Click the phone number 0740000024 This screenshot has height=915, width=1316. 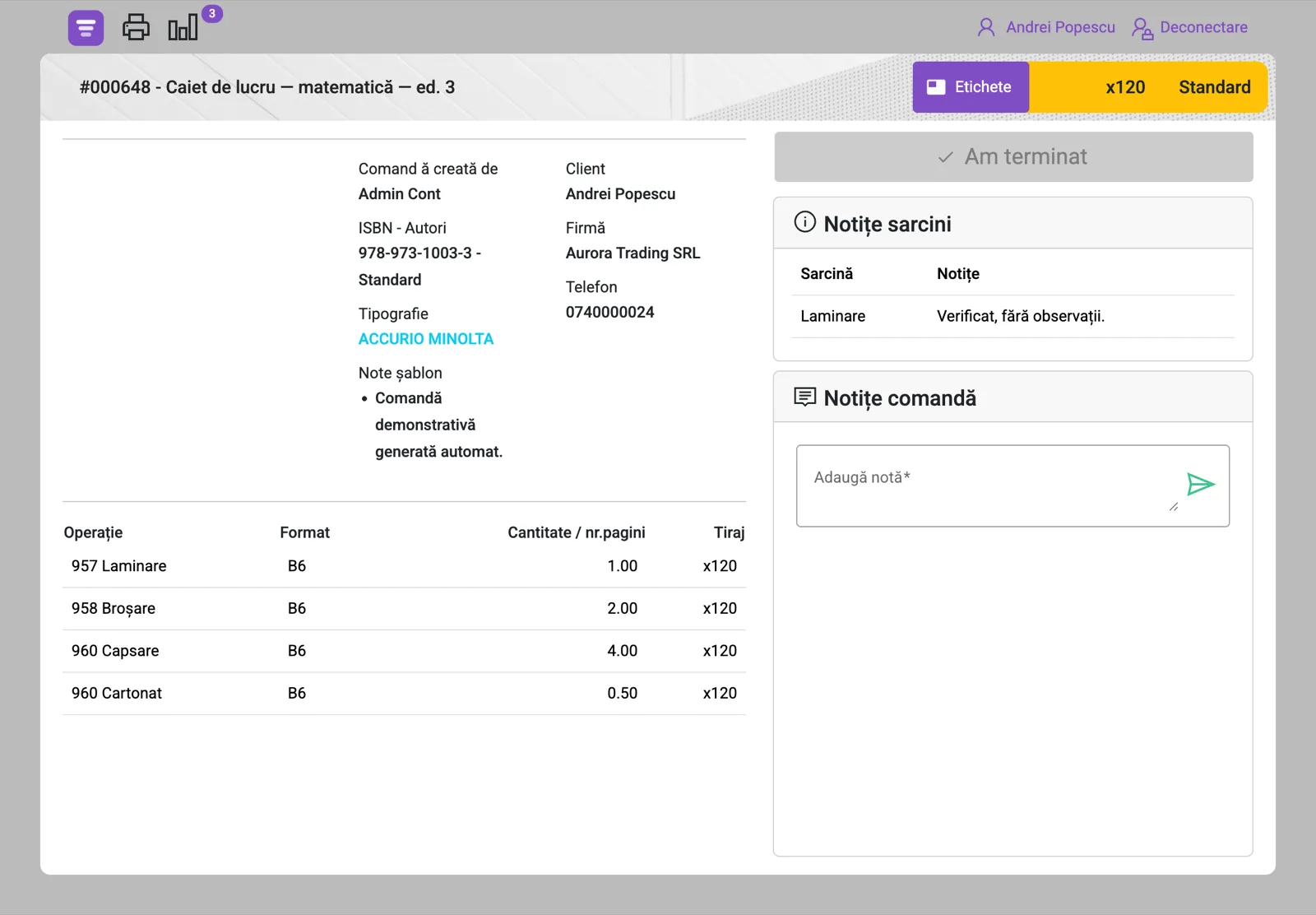[609, 313]
